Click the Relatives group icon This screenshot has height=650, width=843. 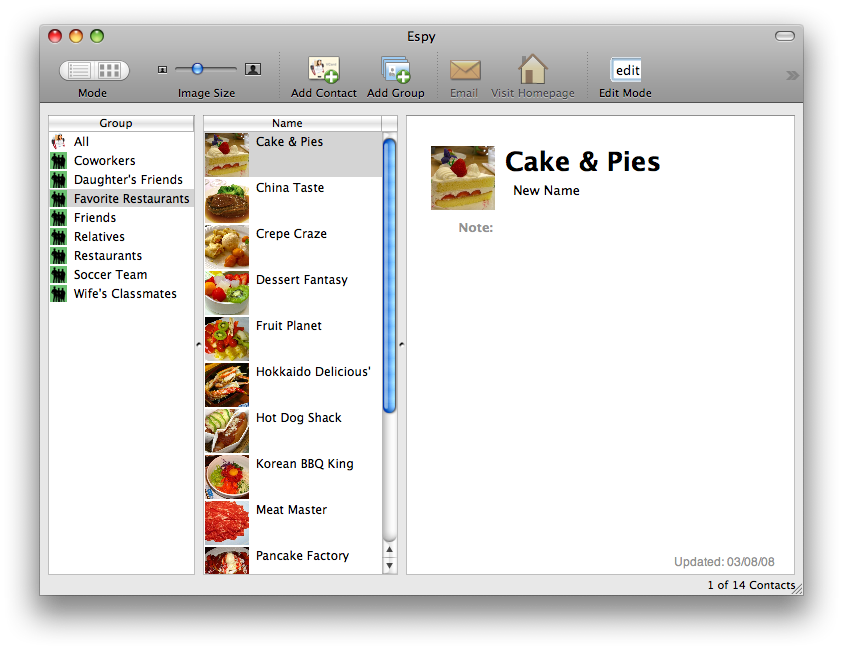(x=59, y=237)
